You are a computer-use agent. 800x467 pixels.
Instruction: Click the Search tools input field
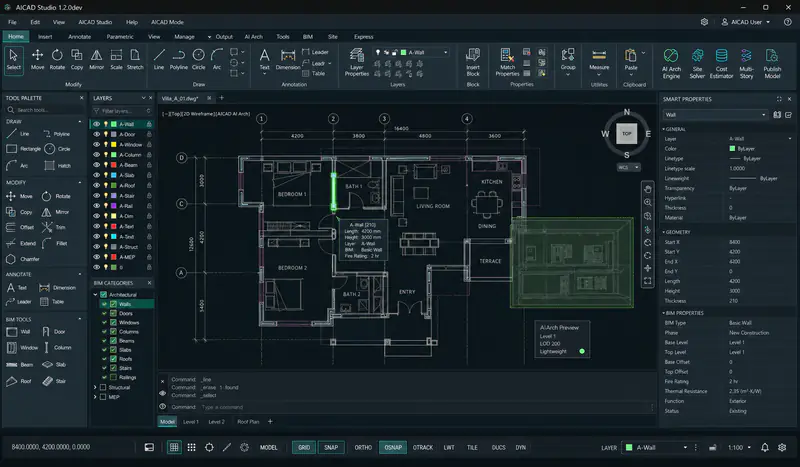pyautogui.click(x=45, y=110)
